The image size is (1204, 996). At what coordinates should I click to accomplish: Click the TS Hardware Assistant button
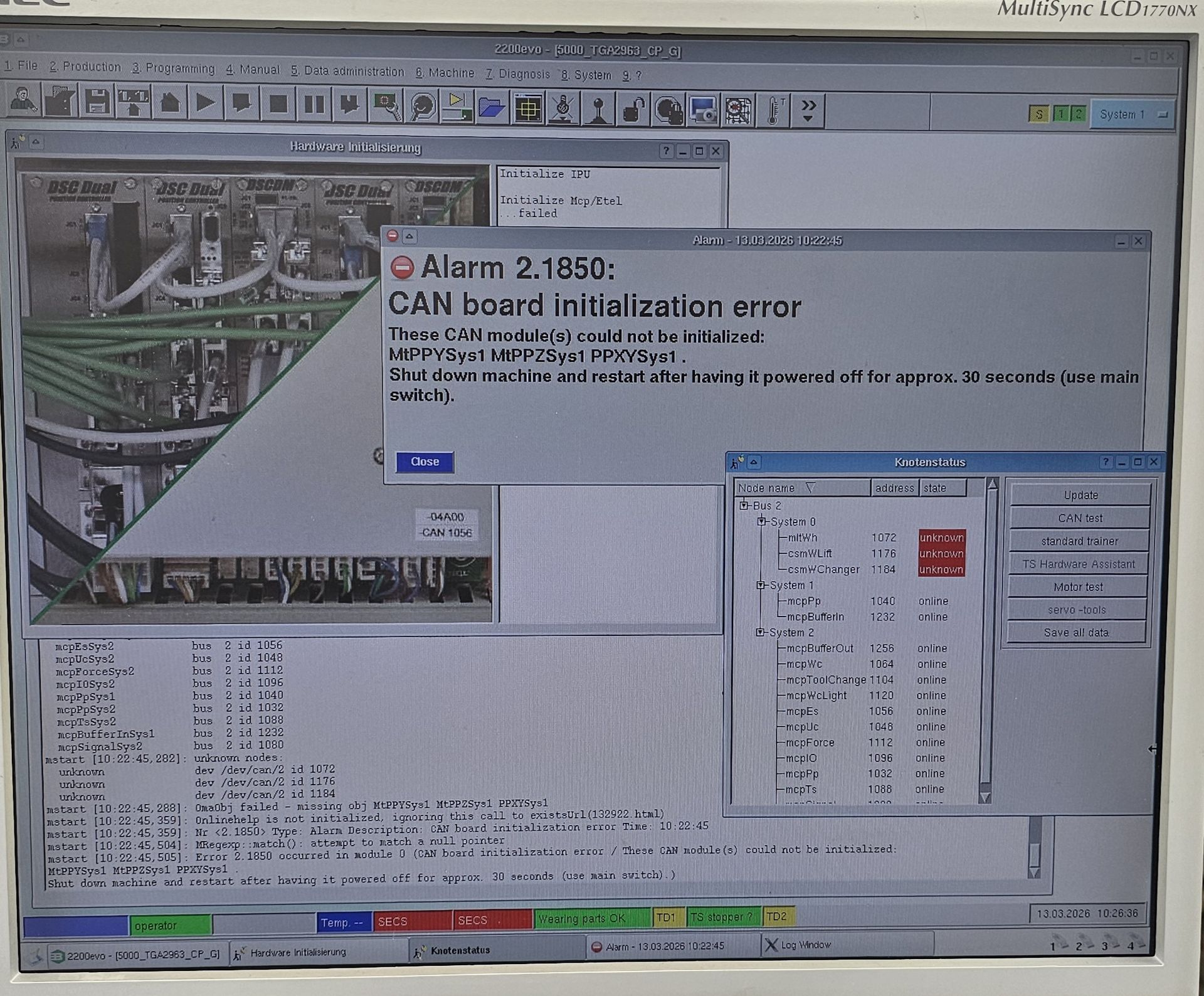(x=1078, y=564)
